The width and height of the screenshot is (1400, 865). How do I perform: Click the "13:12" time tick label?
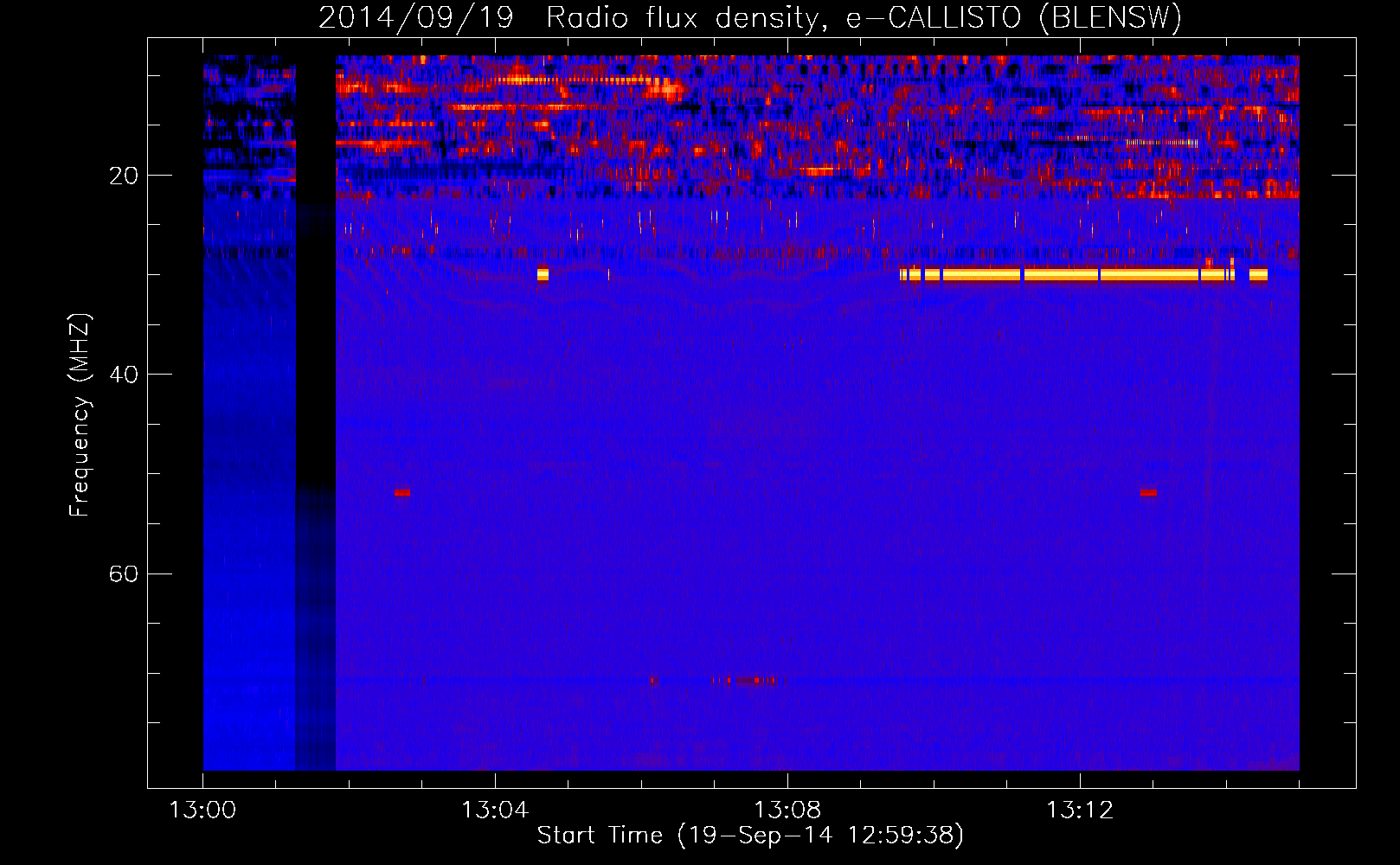[x=1080, y=811]
